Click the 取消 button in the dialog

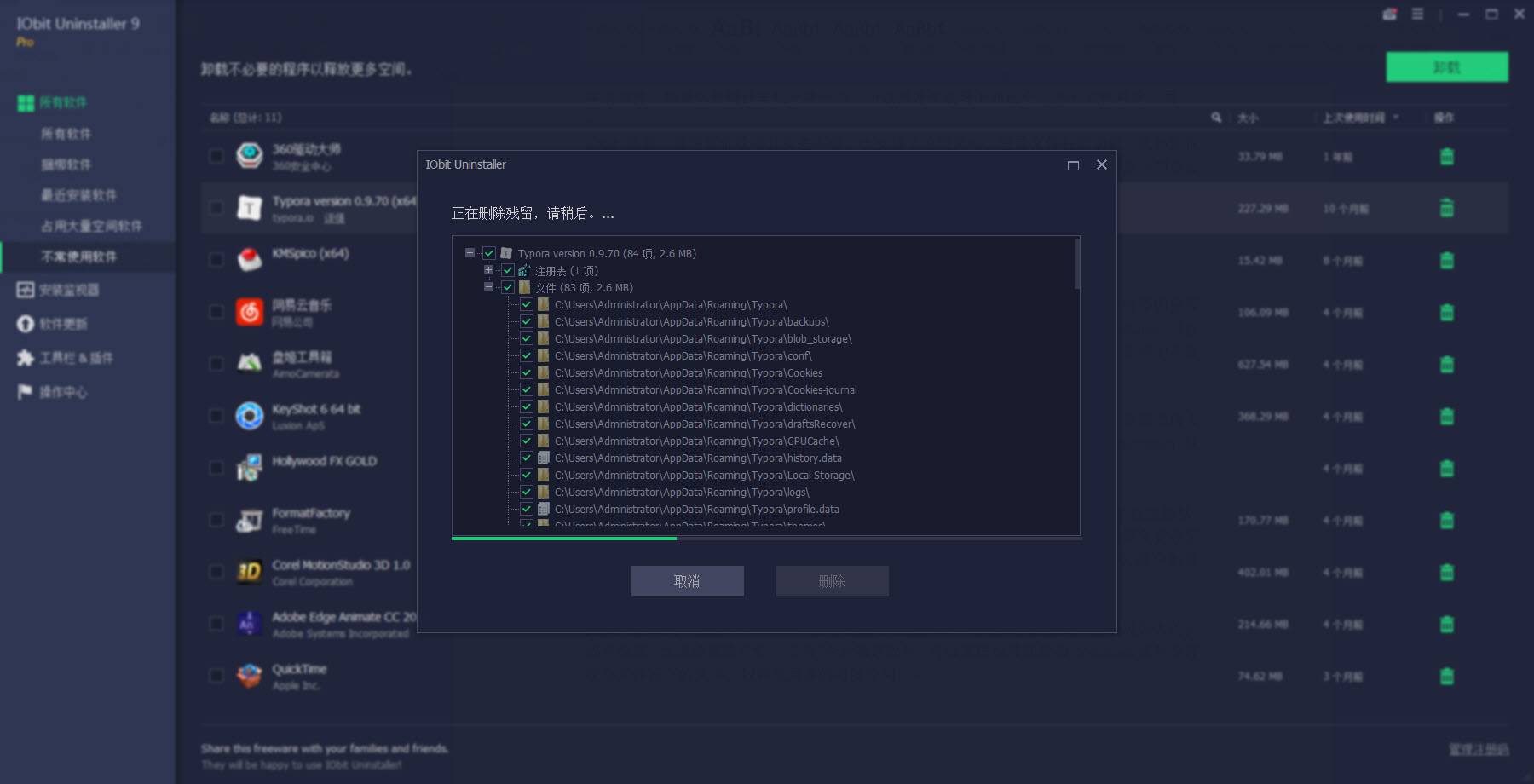[x=687, y=581]
